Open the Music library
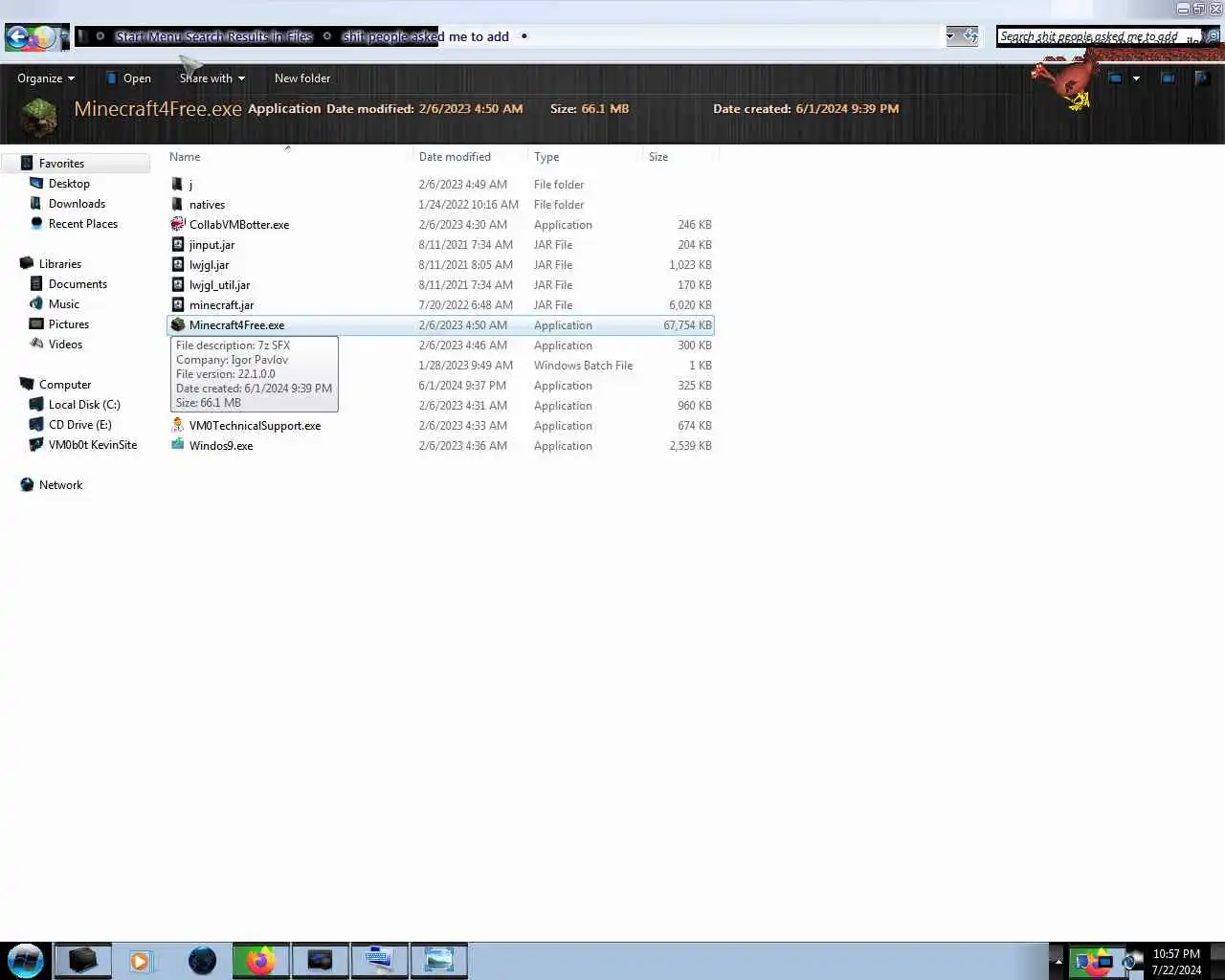This screenshot has height=980, width=1225. 63,304
